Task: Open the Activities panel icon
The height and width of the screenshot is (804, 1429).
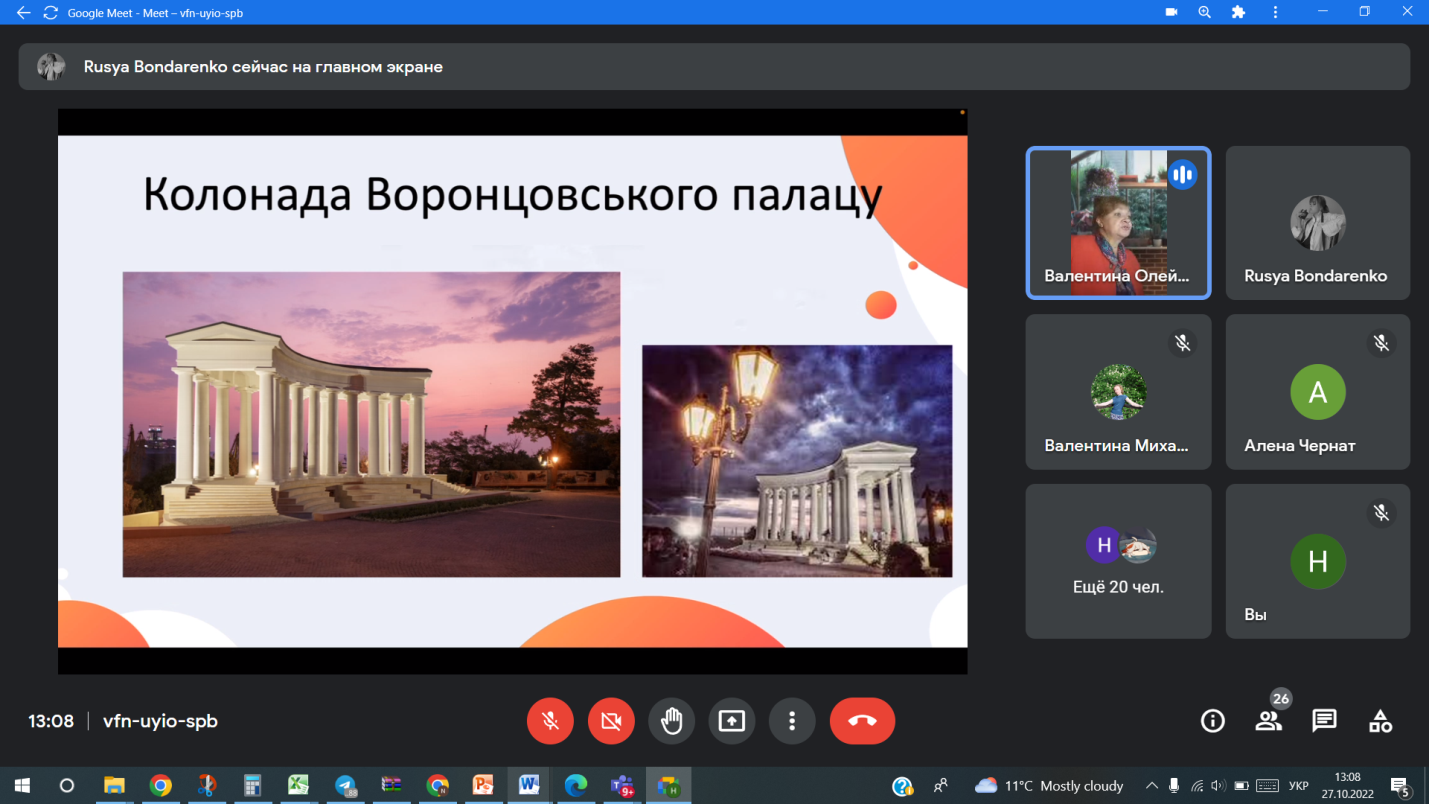Action: tap(1380, 721)
